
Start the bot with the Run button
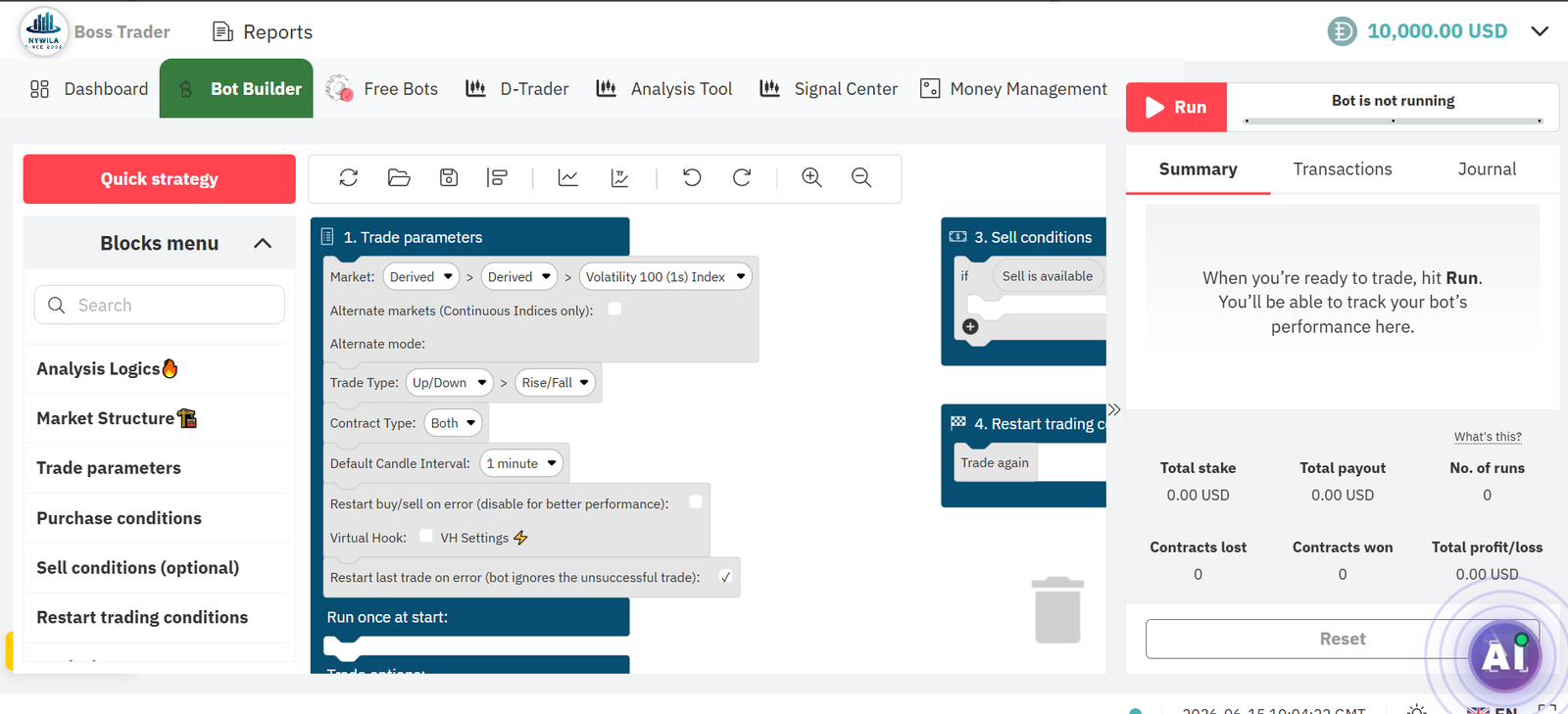pos(1176,107)
